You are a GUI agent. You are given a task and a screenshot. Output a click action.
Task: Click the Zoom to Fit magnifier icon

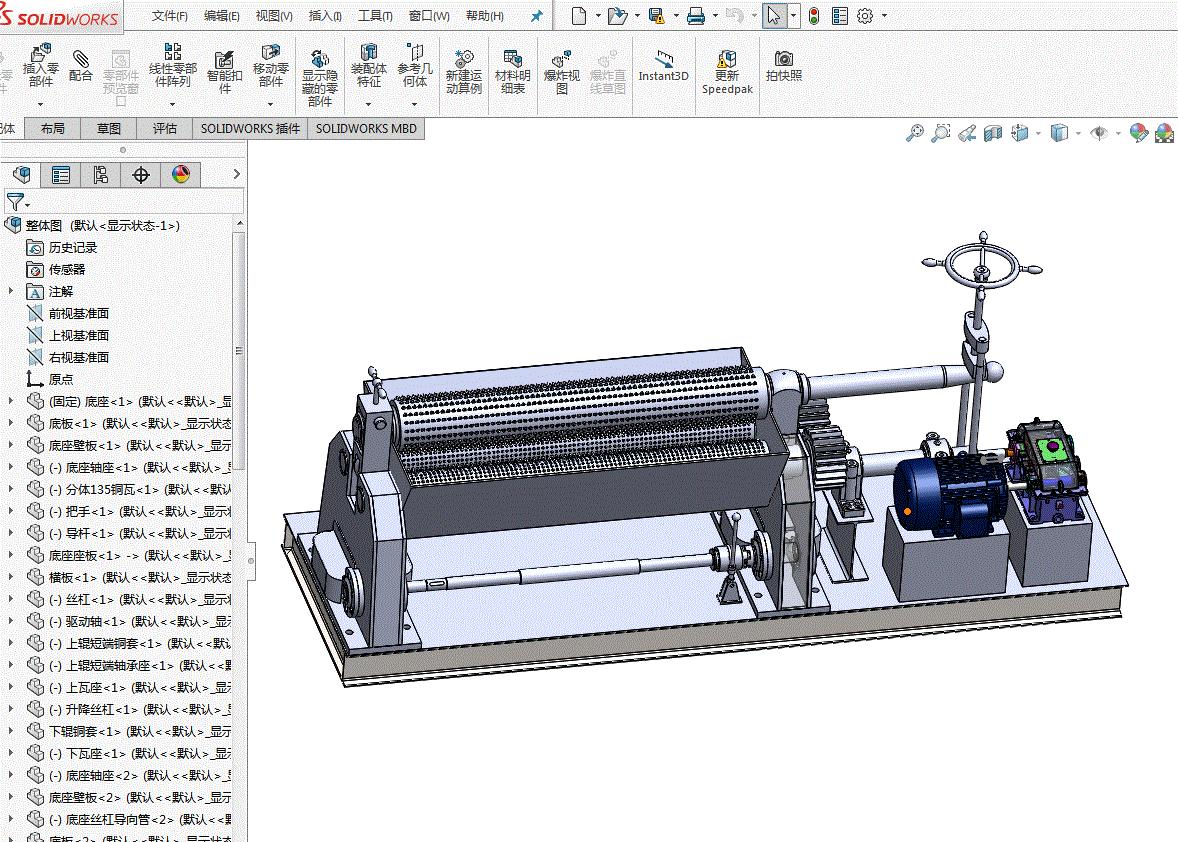pyautogui.click(x=914, y=133)
